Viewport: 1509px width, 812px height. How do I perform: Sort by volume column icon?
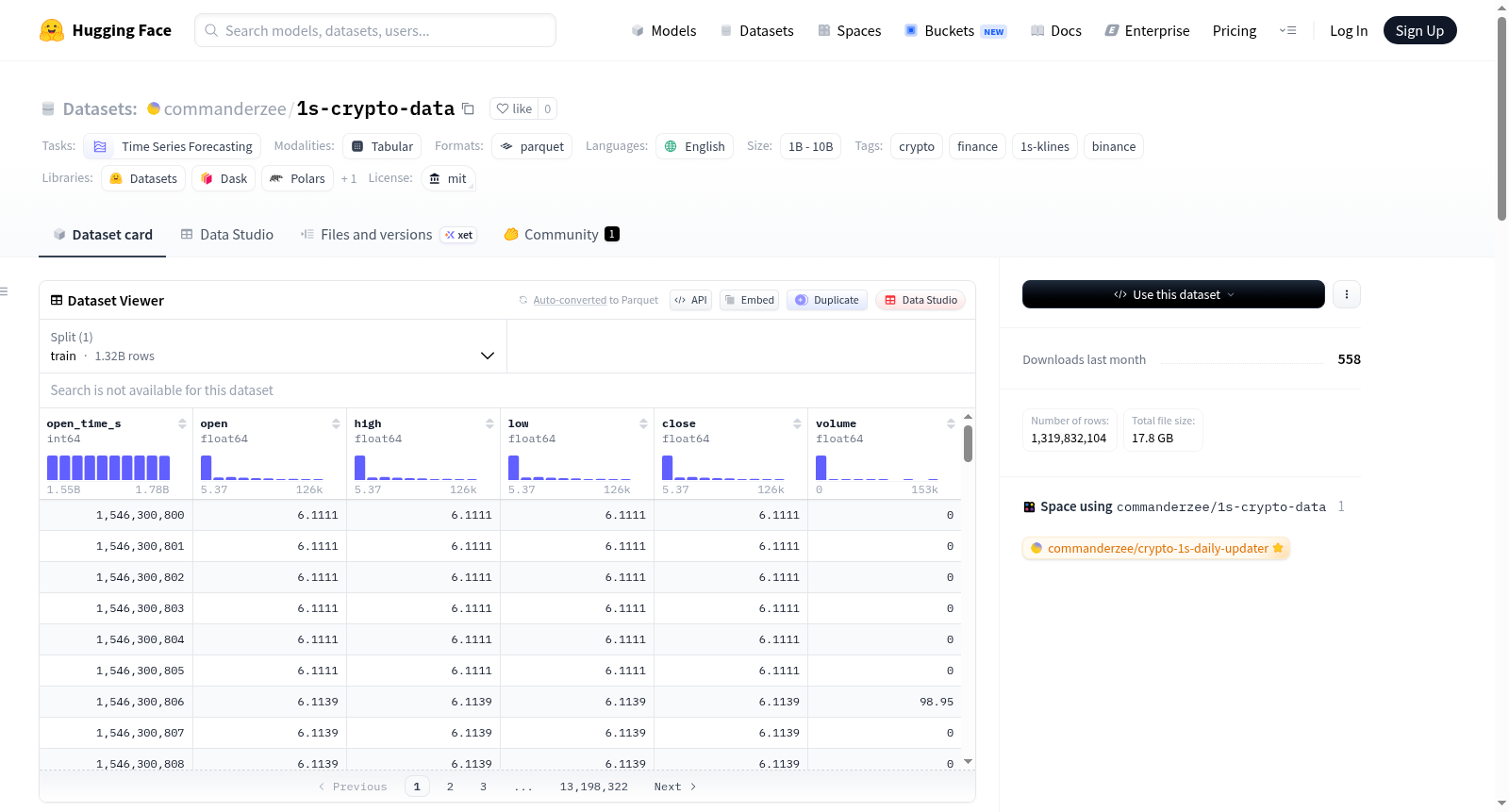[x=951, y=424]
